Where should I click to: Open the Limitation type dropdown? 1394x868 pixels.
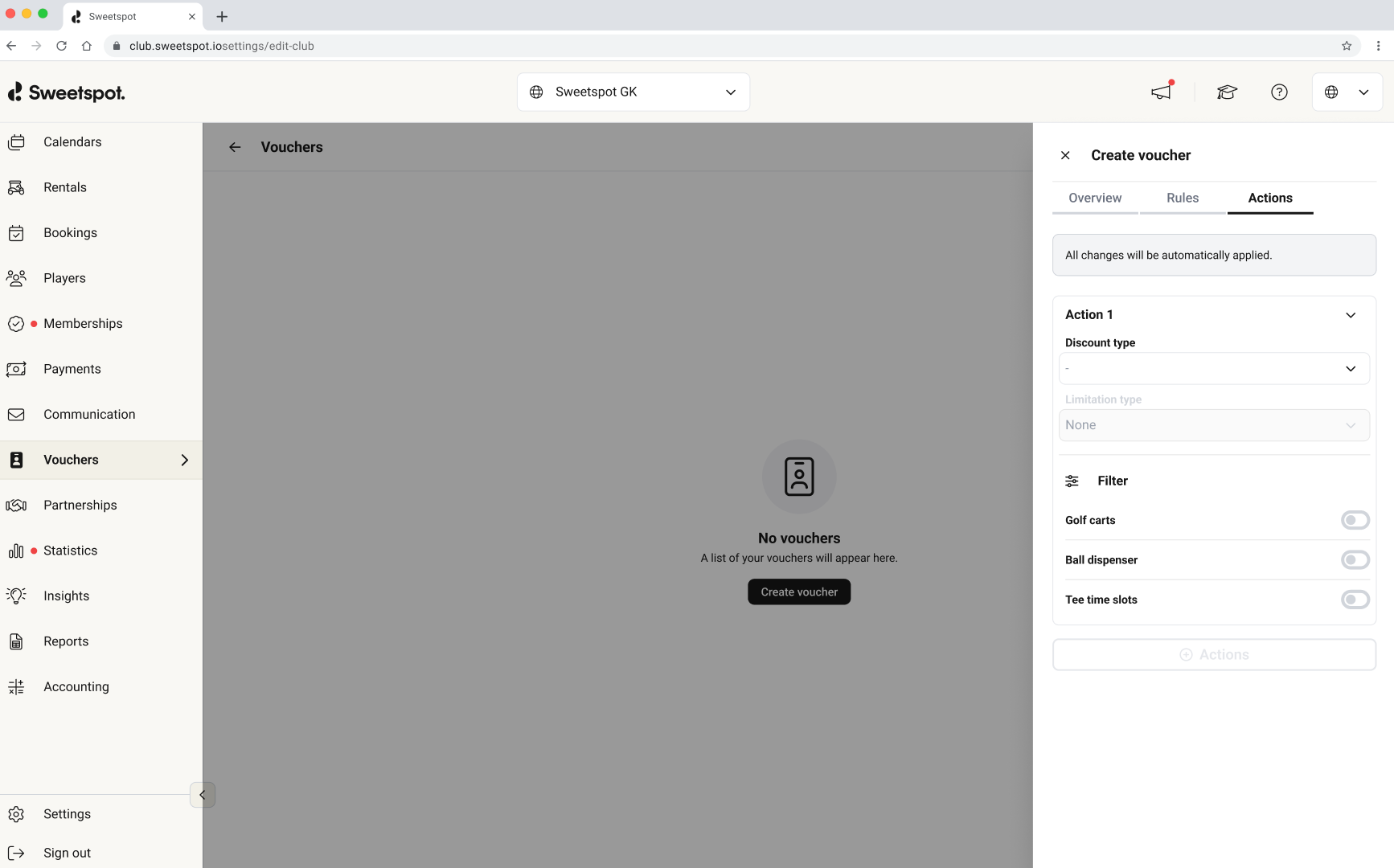point(1214,425)
